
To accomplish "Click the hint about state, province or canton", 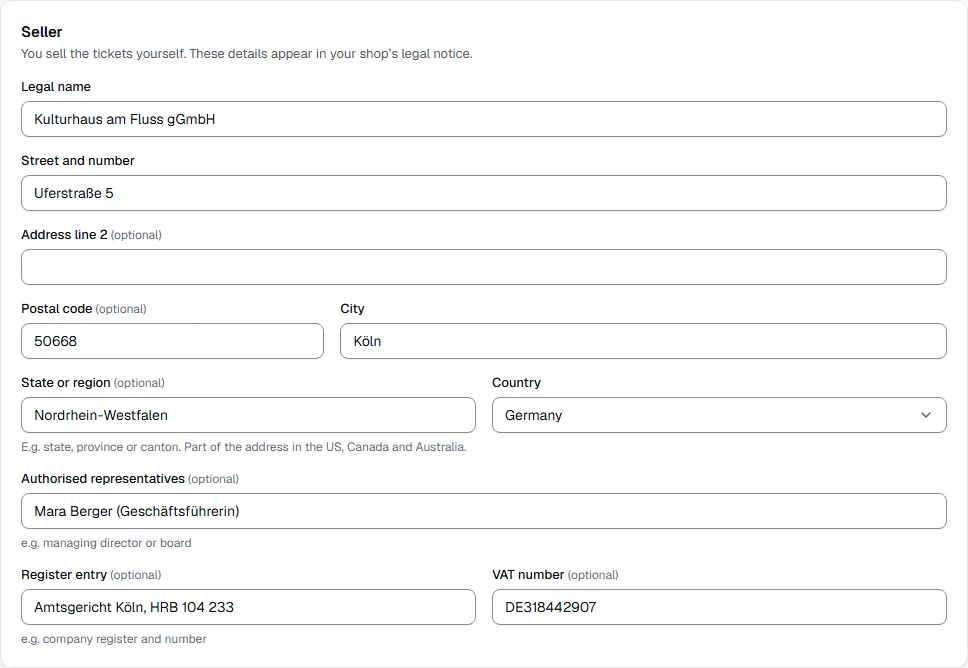I will pos(244,447).
